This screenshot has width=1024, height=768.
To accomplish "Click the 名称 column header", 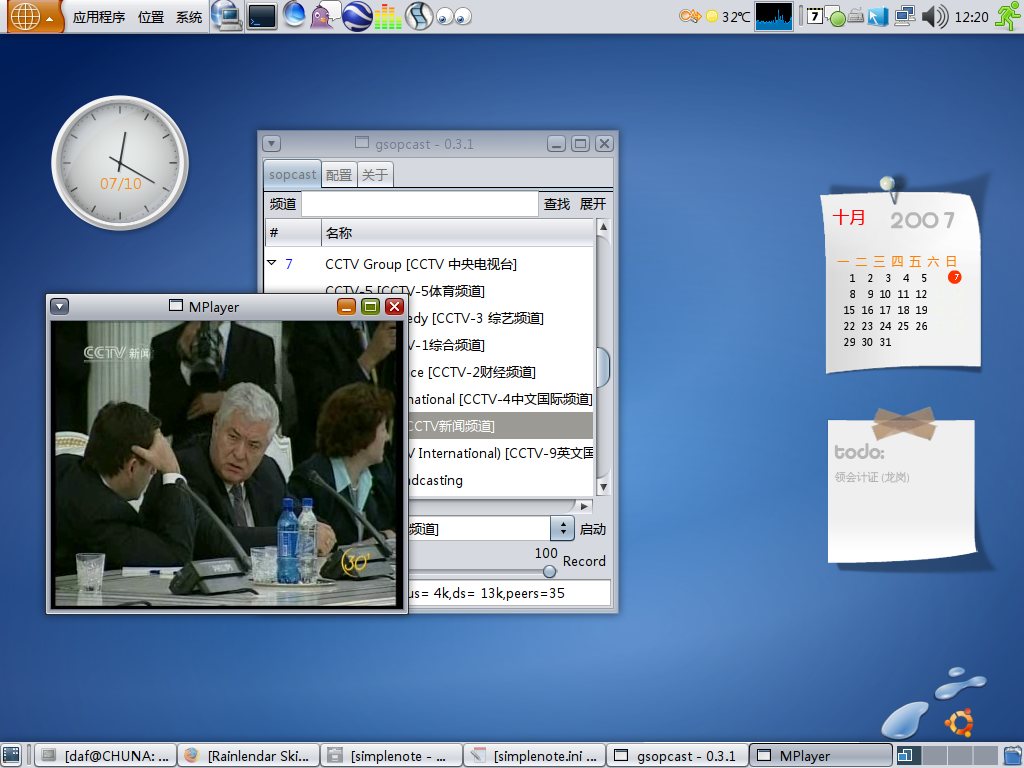I will tap(457, 233).
